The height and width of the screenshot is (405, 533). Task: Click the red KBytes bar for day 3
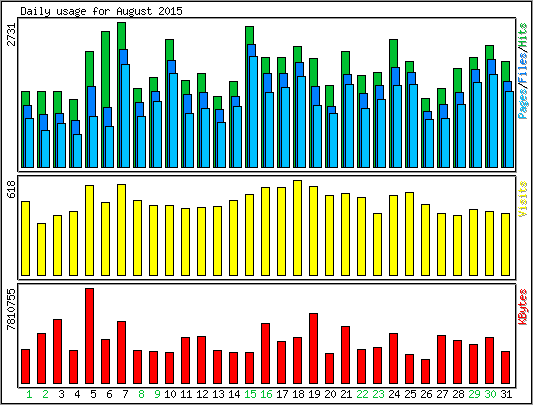pos(57,352)
